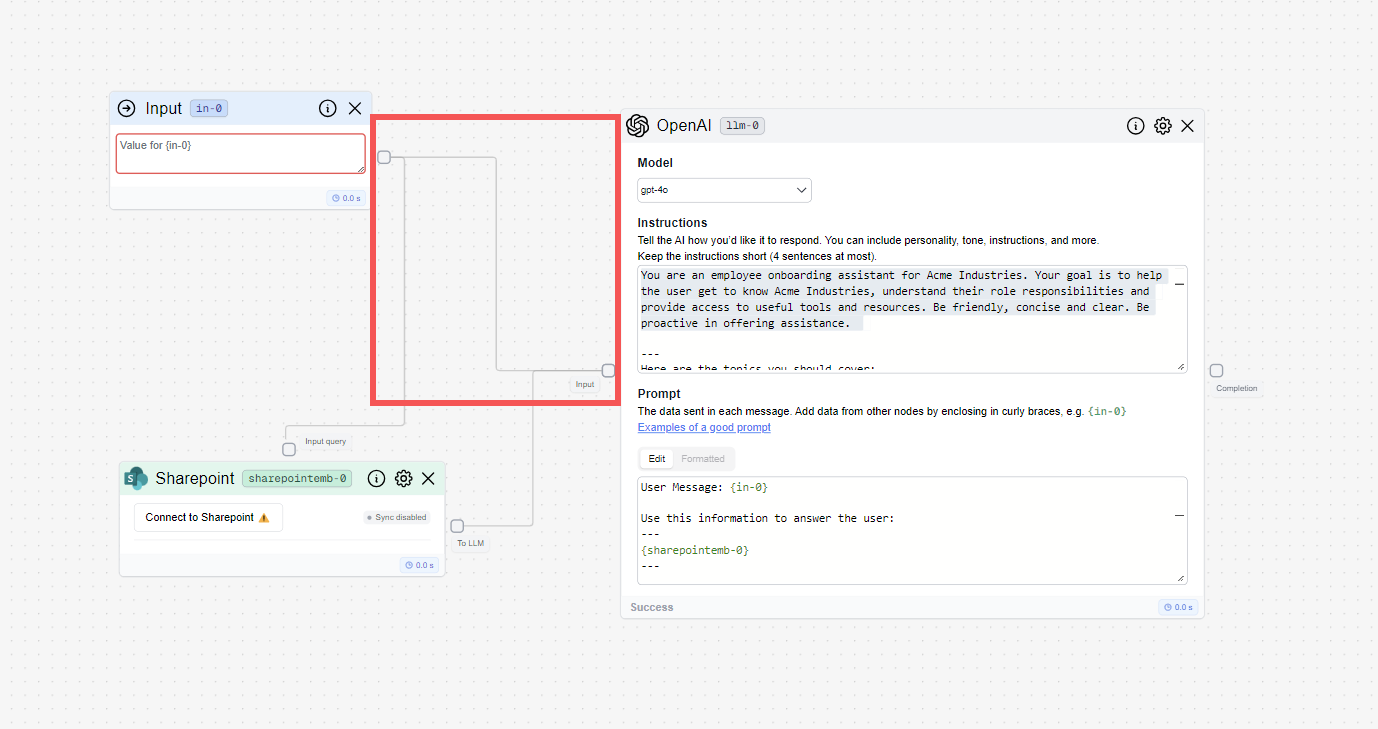Switch to the Edit tab
The width and height of the screenshot is (1378, 729).
(x=657, y=459)
